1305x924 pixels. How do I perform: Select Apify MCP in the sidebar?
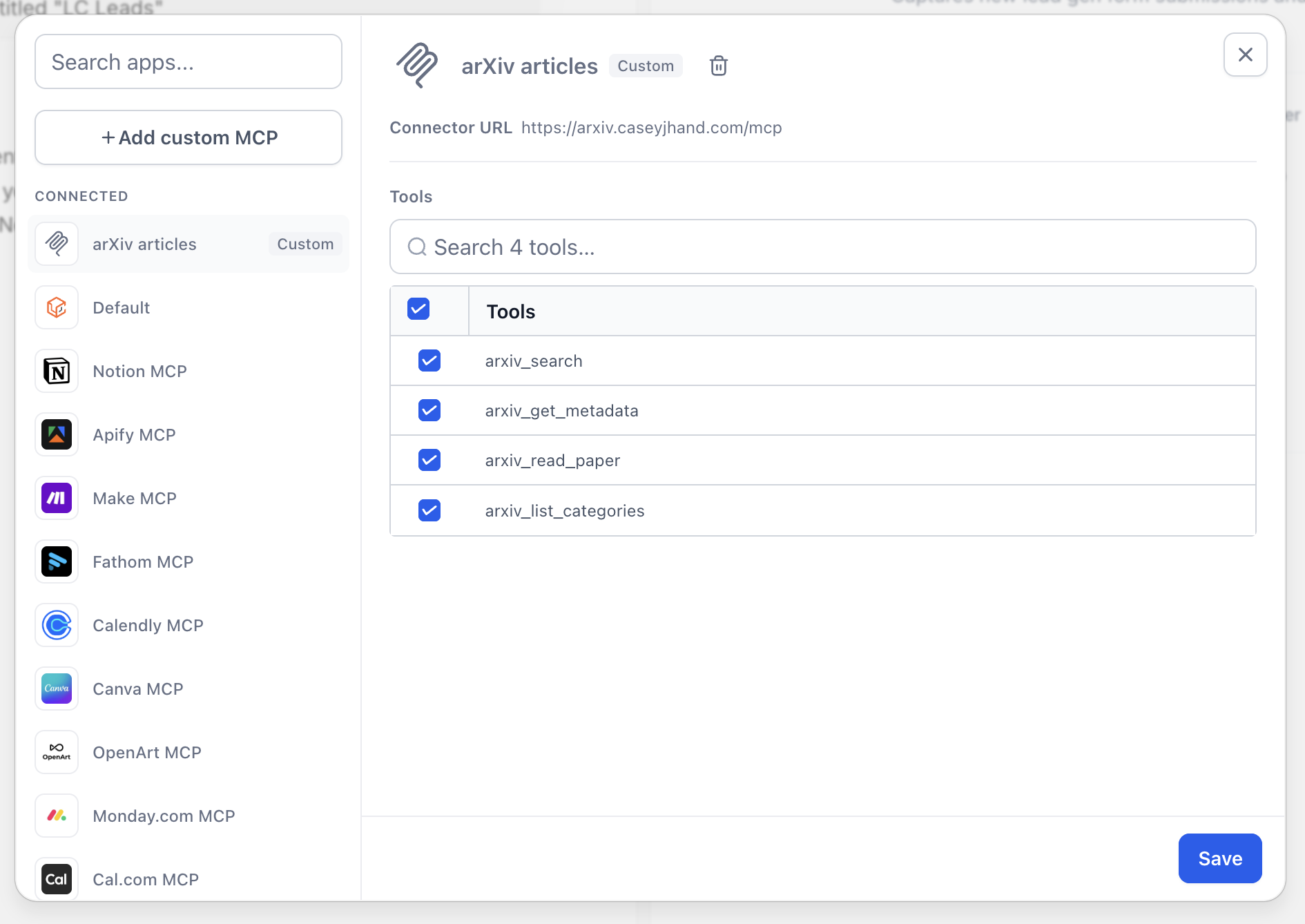188,434
